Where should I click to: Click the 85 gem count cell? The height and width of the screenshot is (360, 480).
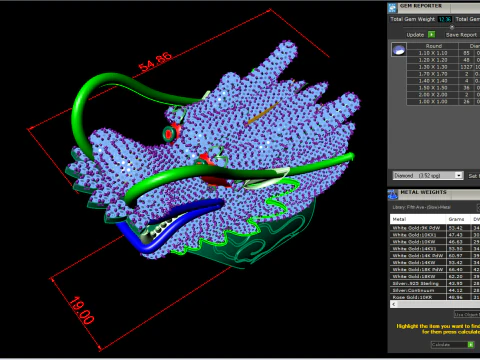click(466, 53)
